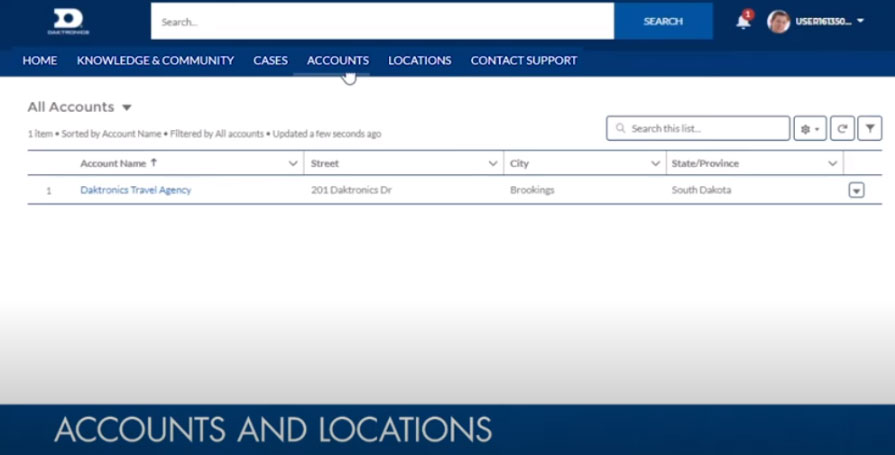Expand Street column options
The image size is (895, 455).
493,163
